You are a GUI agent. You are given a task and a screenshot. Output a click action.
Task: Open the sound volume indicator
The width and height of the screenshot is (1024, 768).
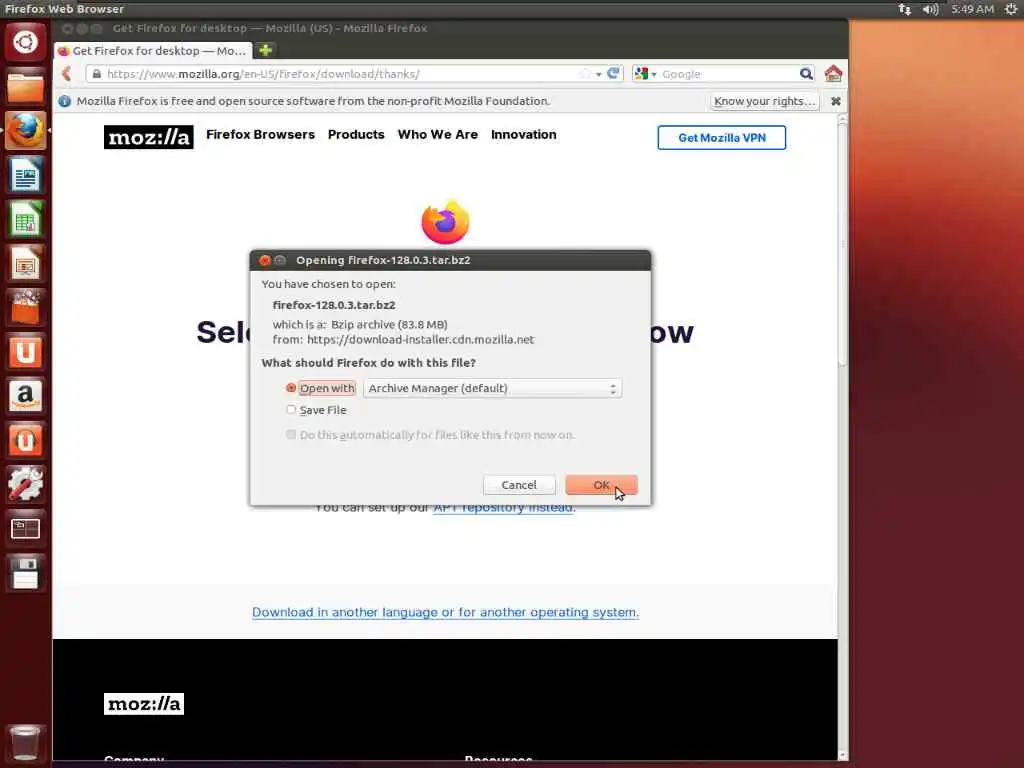tap(931, 9)
